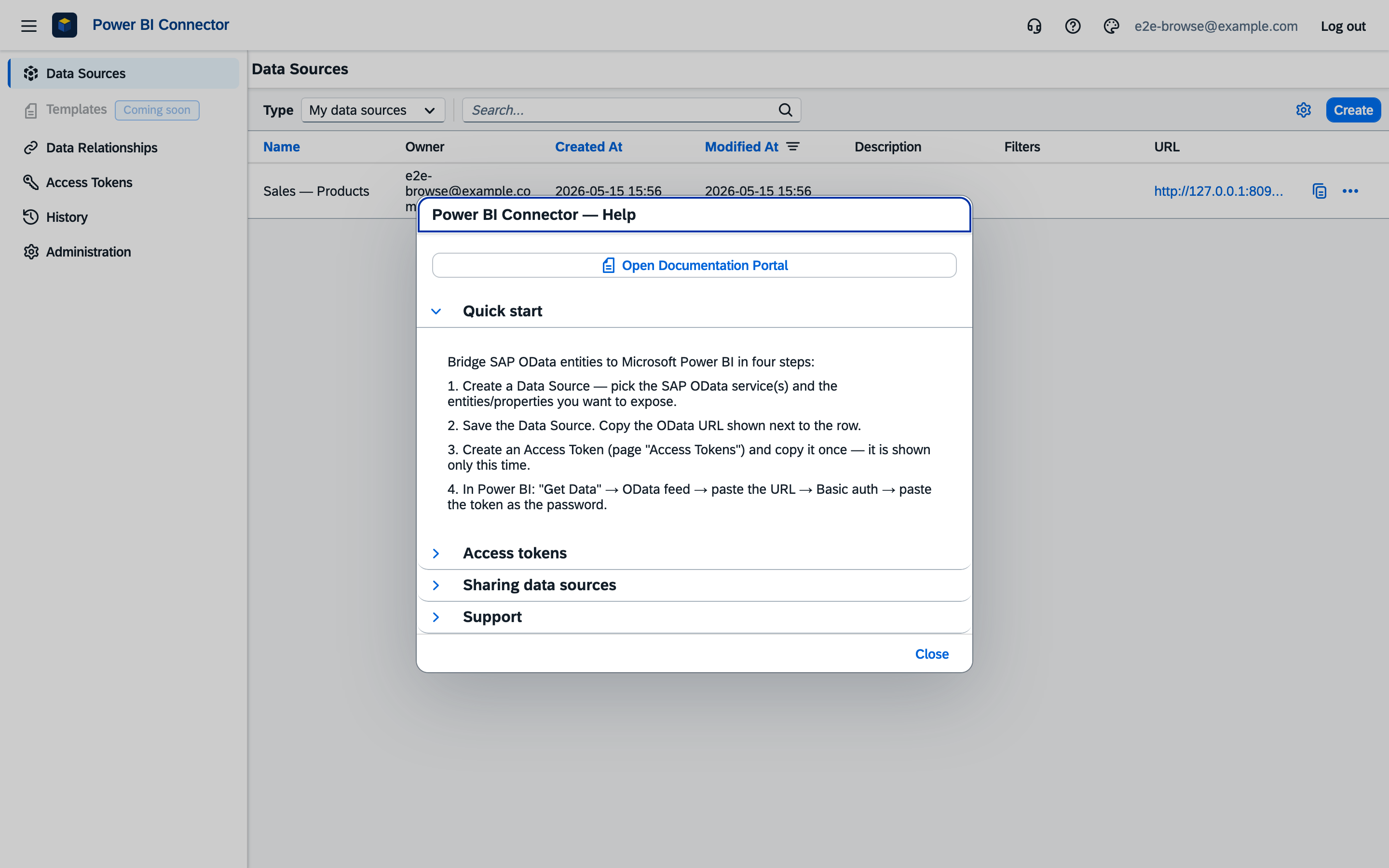Go to Data Sources in sidebar
The width and height of the screenshot is (1389, 868).
[x=124, y=73]
